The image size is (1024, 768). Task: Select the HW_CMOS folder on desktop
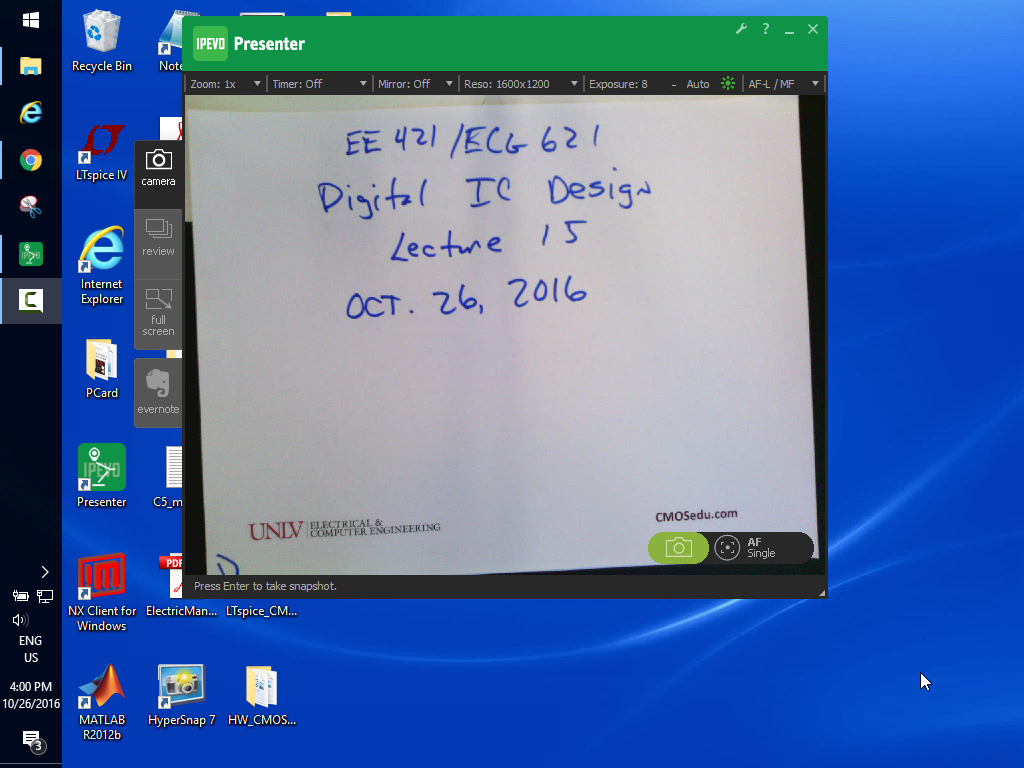(x=262, y=695)
